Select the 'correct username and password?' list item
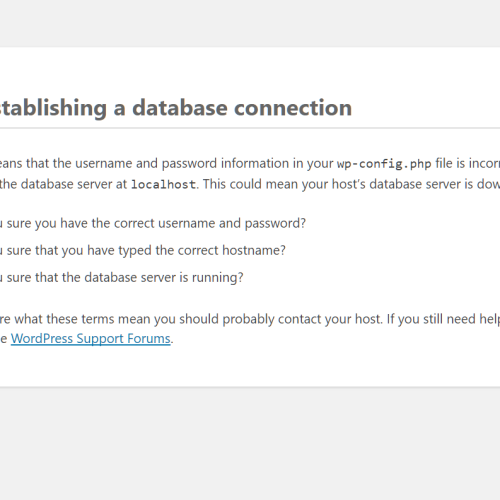Viewport: 500px width, 500px height. coord(153,223)
